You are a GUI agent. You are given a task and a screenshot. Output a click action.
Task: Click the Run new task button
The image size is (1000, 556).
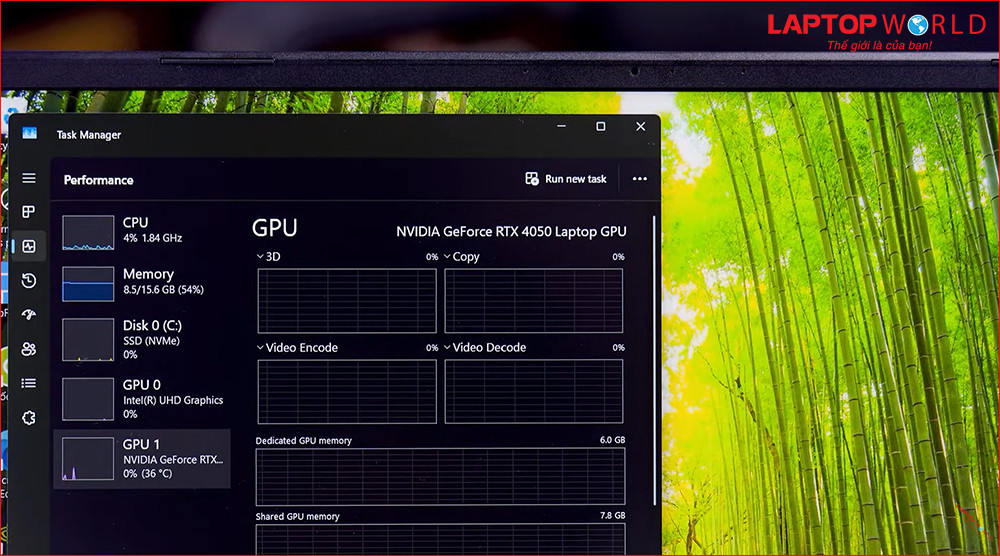[566, 179]
